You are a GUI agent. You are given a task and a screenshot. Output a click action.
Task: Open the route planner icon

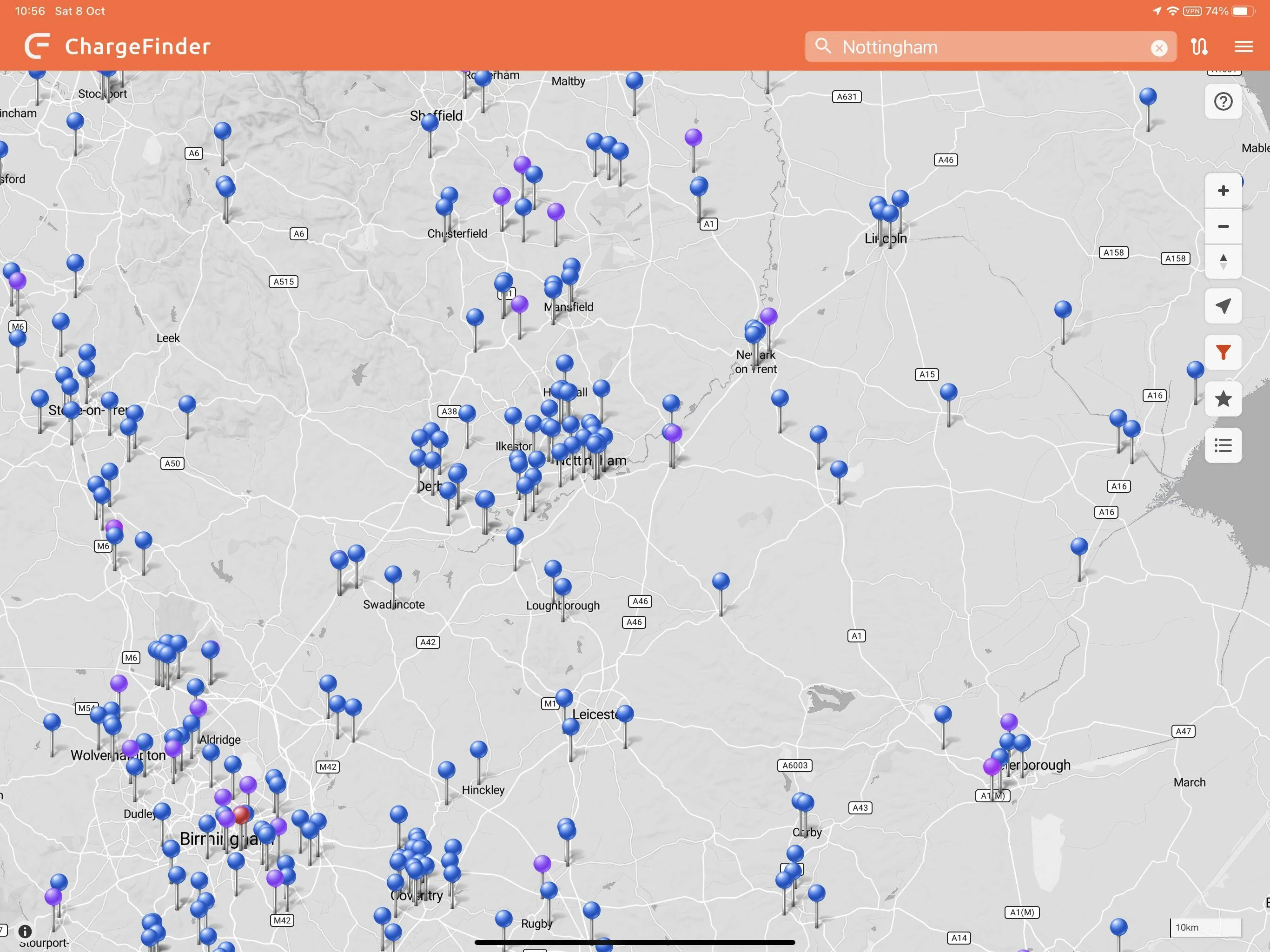point(1199,46)
